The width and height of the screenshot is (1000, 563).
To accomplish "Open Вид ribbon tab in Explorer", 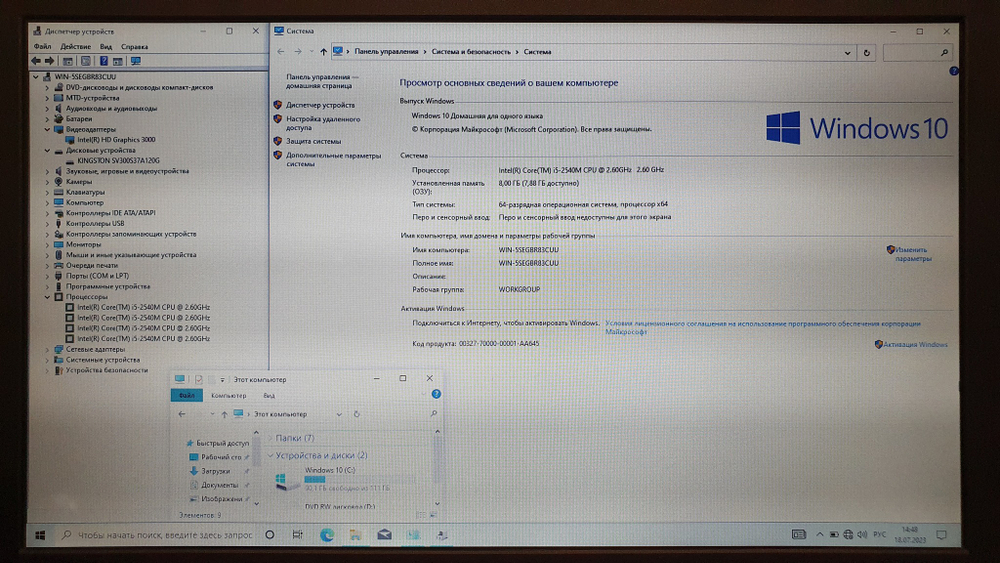I will pos(269,396).
